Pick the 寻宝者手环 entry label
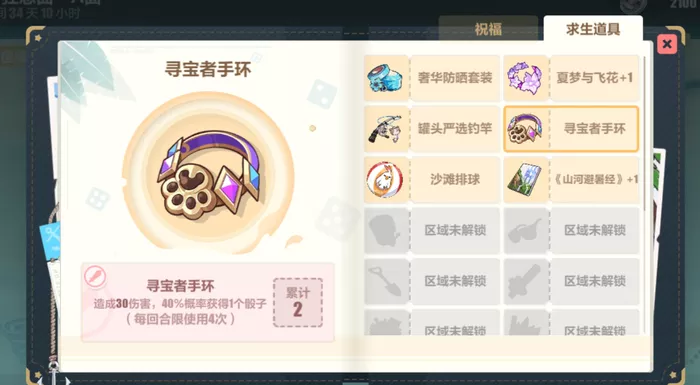This screenshot has width=700, height=385. point(594,129)
